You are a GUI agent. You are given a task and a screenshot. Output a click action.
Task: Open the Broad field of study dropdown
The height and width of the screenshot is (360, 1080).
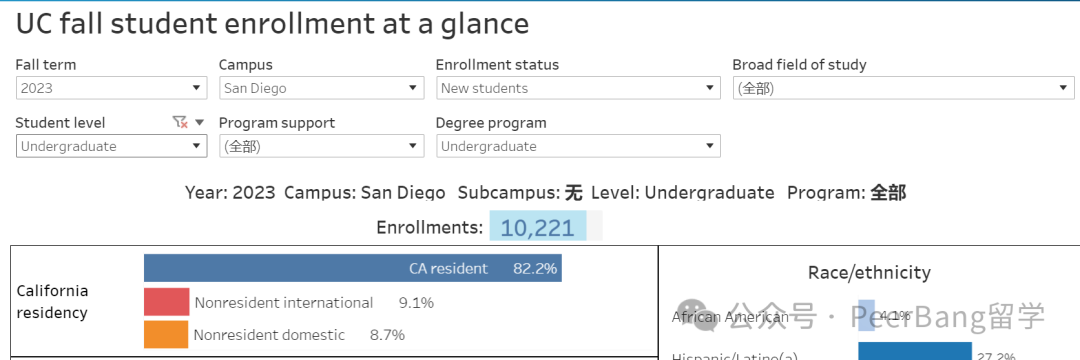[904, 88]
